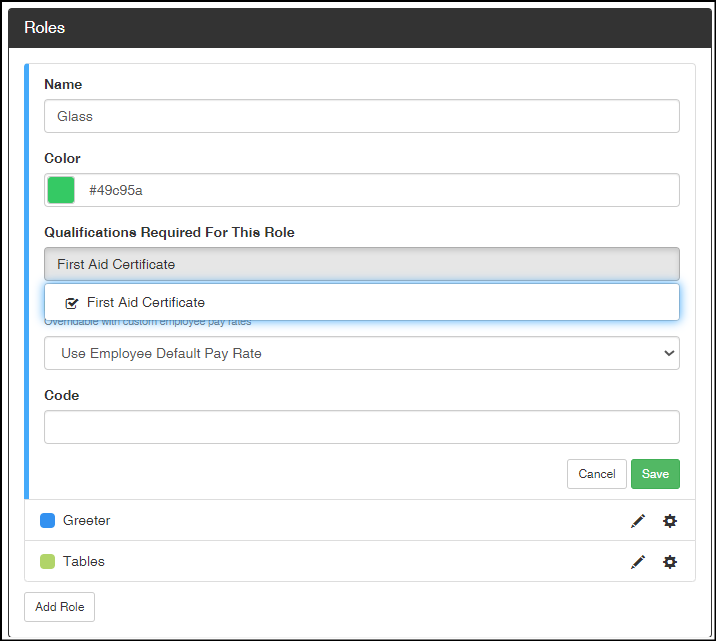Select the Tables role row
The width and height of the screenshot is (716, 641).
click(360, 561)
